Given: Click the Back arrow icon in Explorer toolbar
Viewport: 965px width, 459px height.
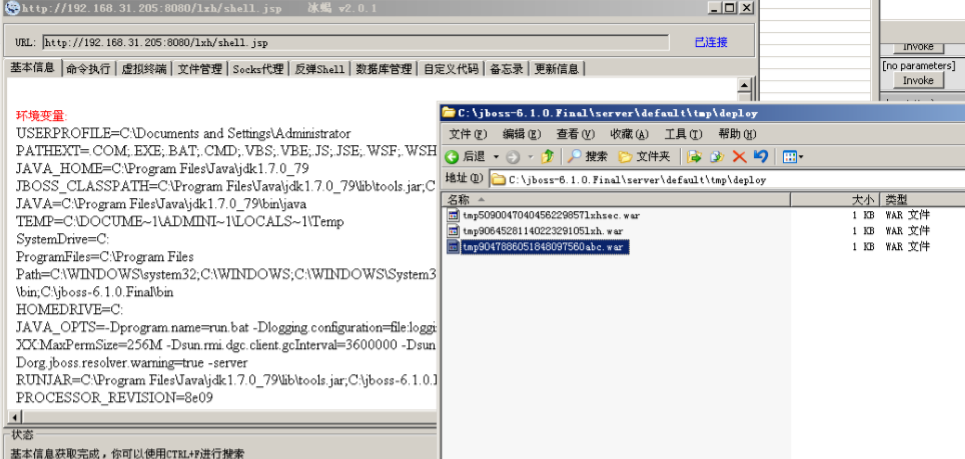Looking at the screenshot, I should [452, 157].
